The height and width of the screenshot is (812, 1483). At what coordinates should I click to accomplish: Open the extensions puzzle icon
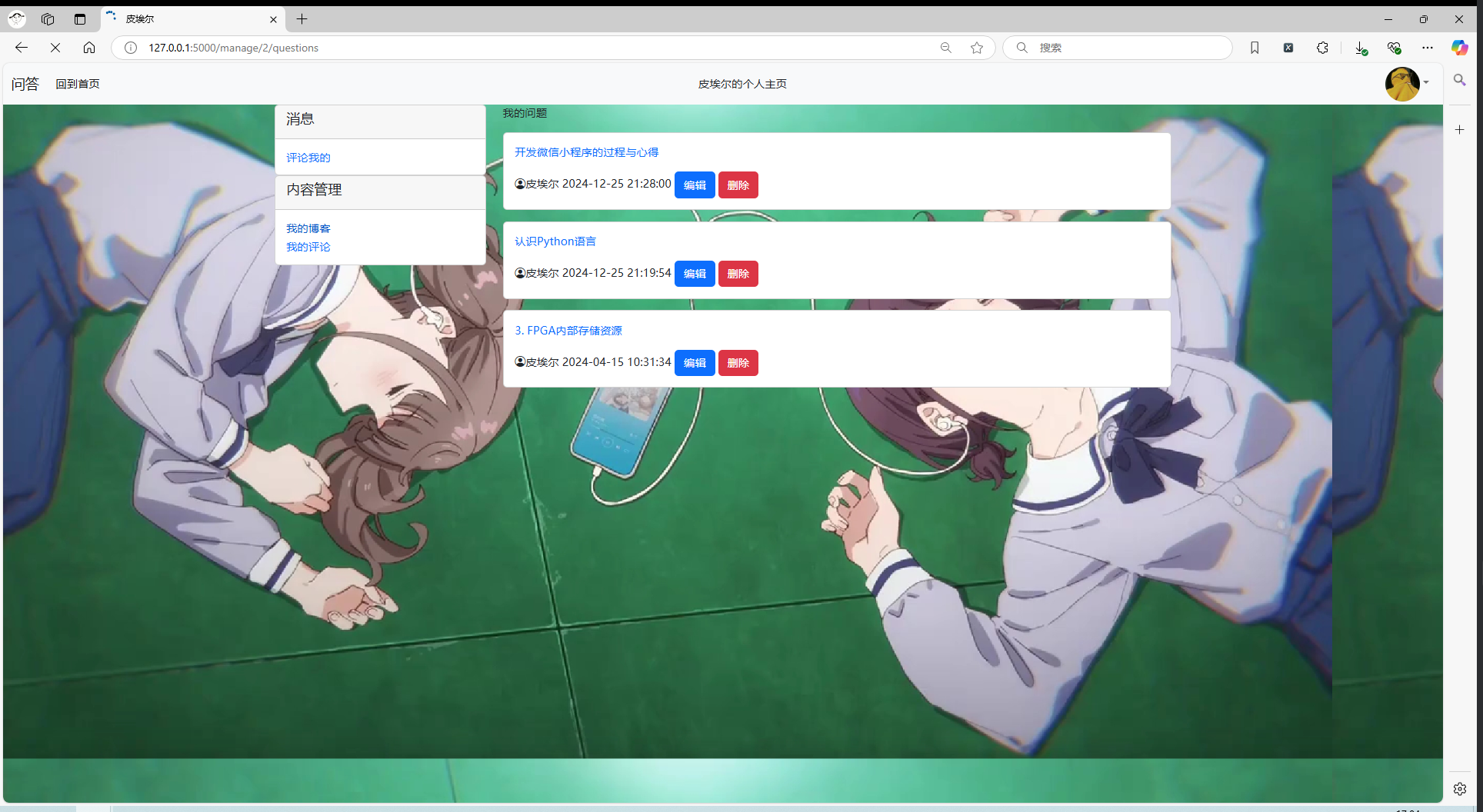[1322, 48]
